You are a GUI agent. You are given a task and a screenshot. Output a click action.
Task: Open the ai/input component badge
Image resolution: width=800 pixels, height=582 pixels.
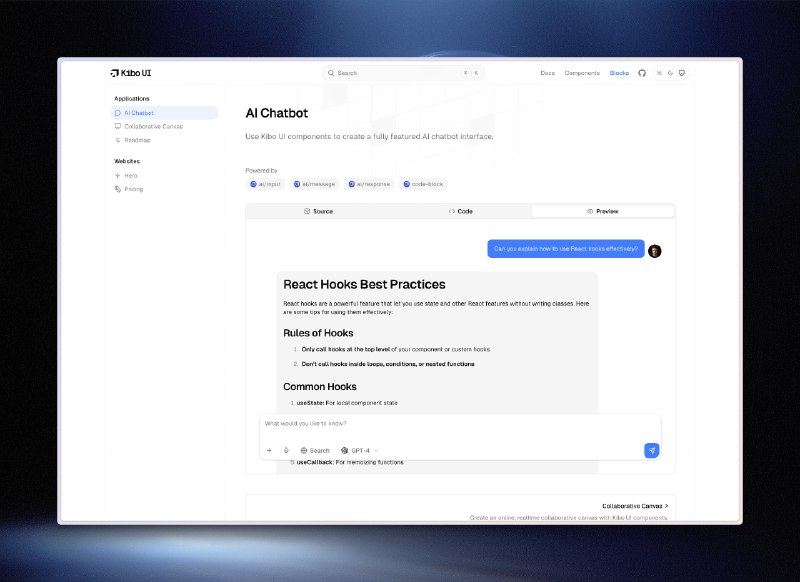click(x=267, y=184)
